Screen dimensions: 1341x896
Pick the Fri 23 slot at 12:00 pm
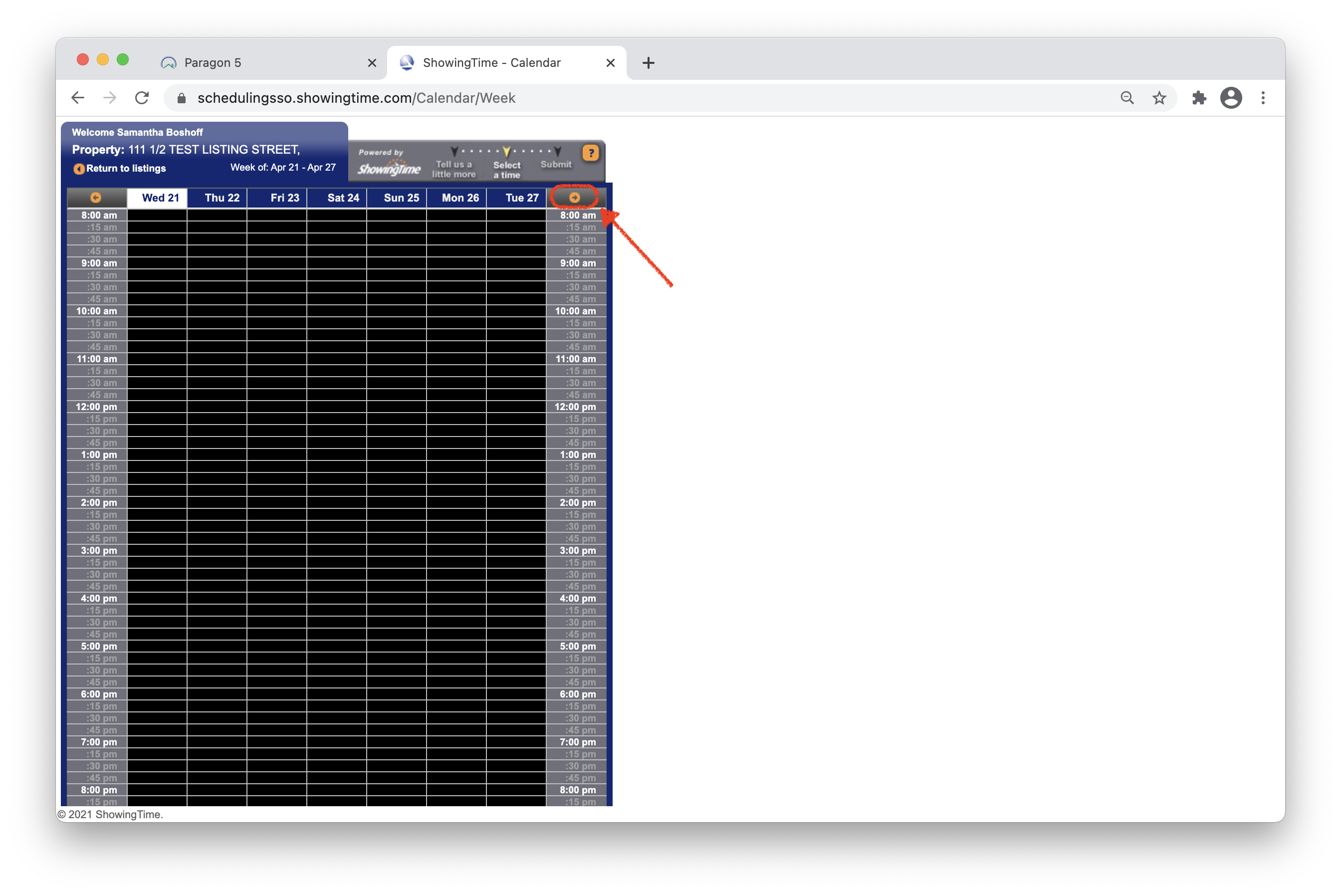point(277,407)
